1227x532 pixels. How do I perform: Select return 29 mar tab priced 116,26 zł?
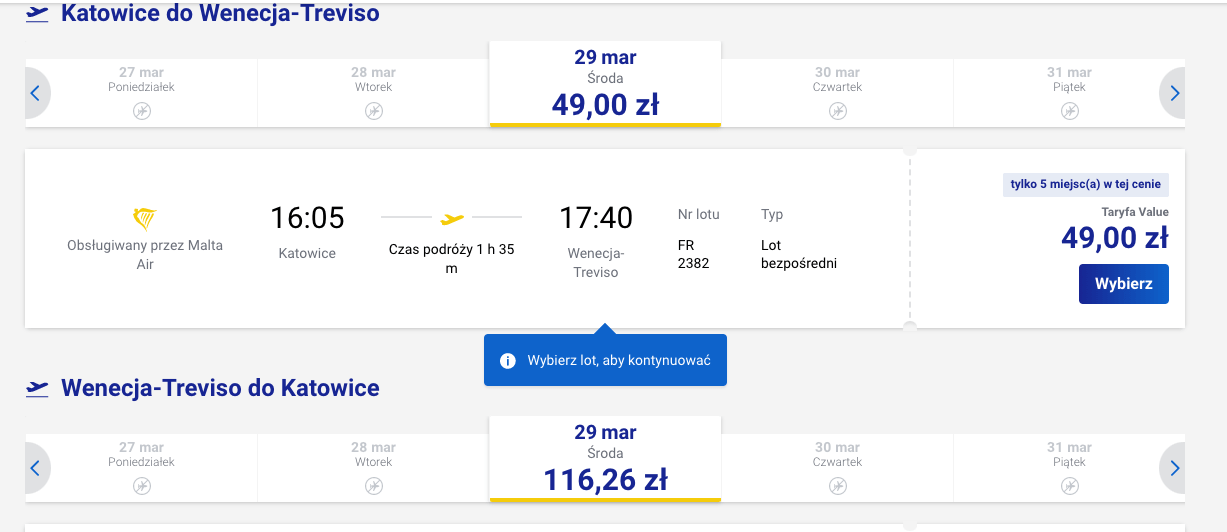coord(605,459)
